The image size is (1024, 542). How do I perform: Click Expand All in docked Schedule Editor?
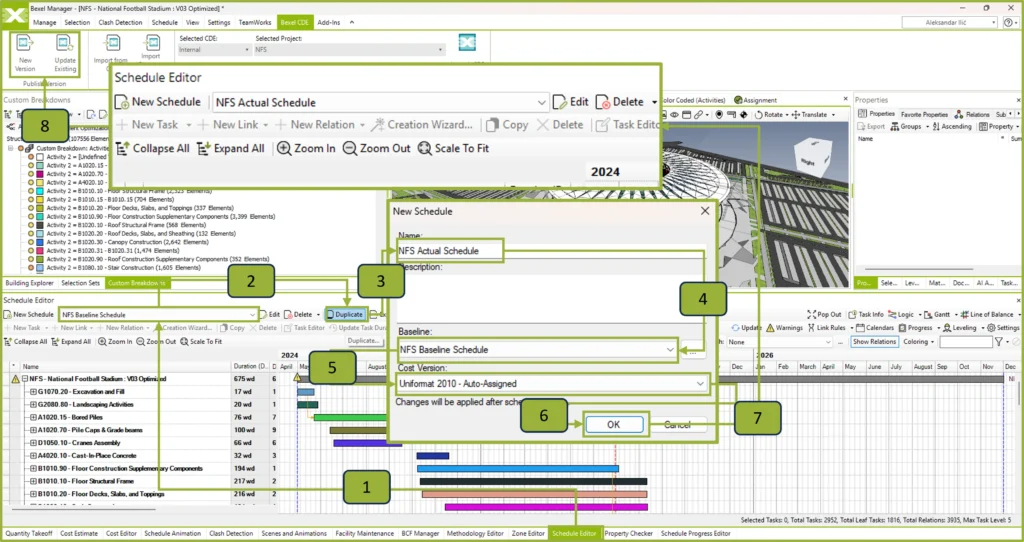point(72,342)
